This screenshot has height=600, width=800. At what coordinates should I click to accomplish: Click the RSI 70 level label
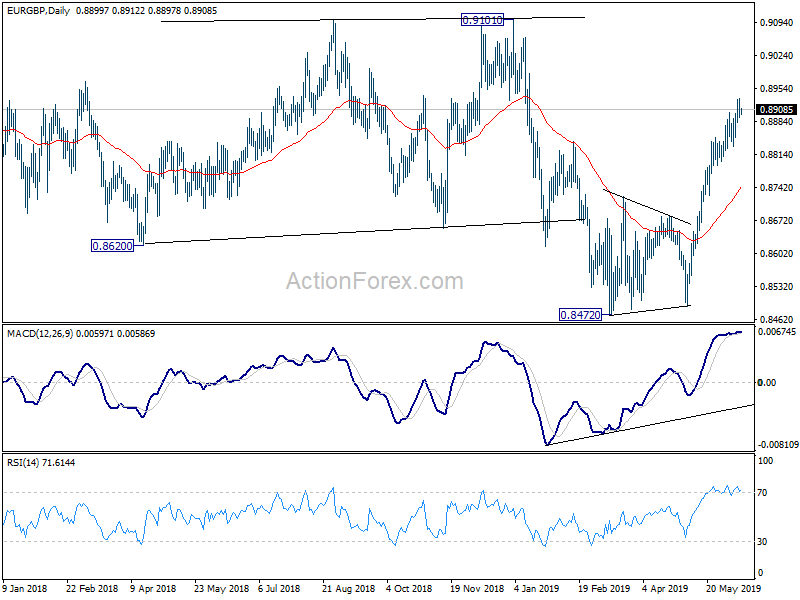pyautogui.click(x=762, y=493)
